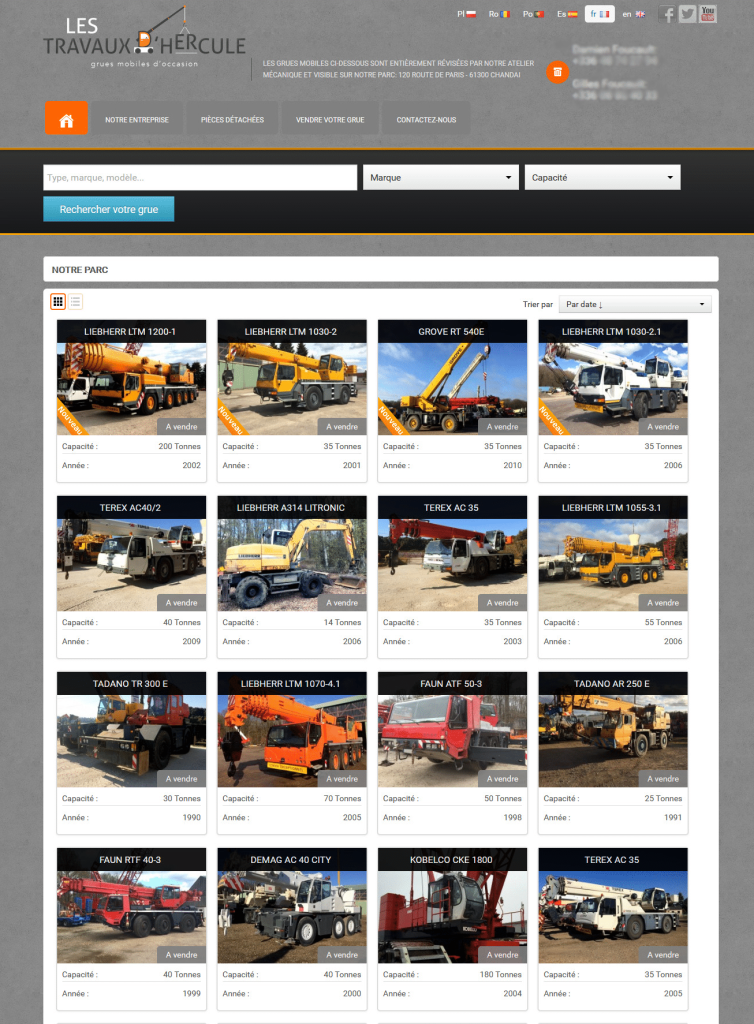Switch site language to Polish flag
Viewport: 754px width, 1024px height.
[466, 14]
